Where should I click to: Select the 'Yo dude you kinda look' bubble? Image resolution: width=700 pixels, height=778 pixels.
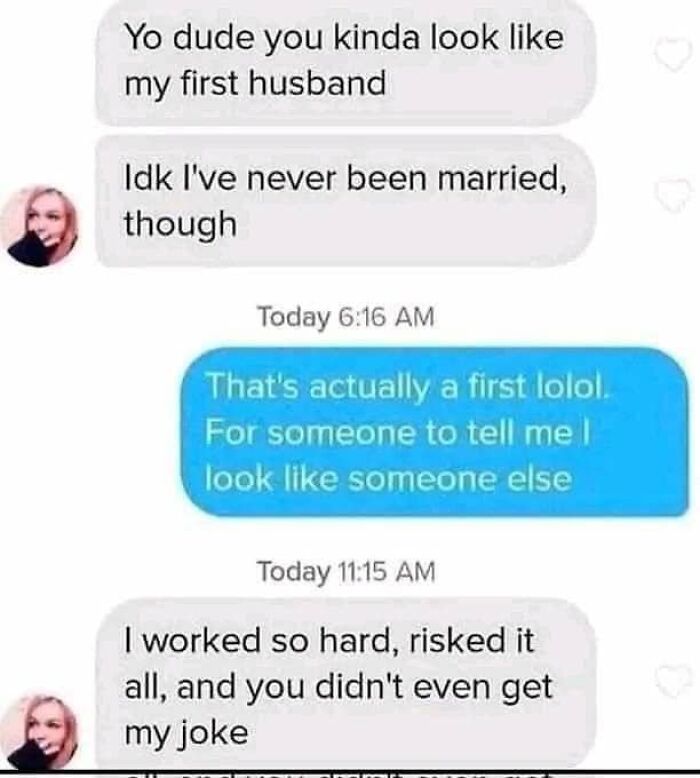coord(345,61)
